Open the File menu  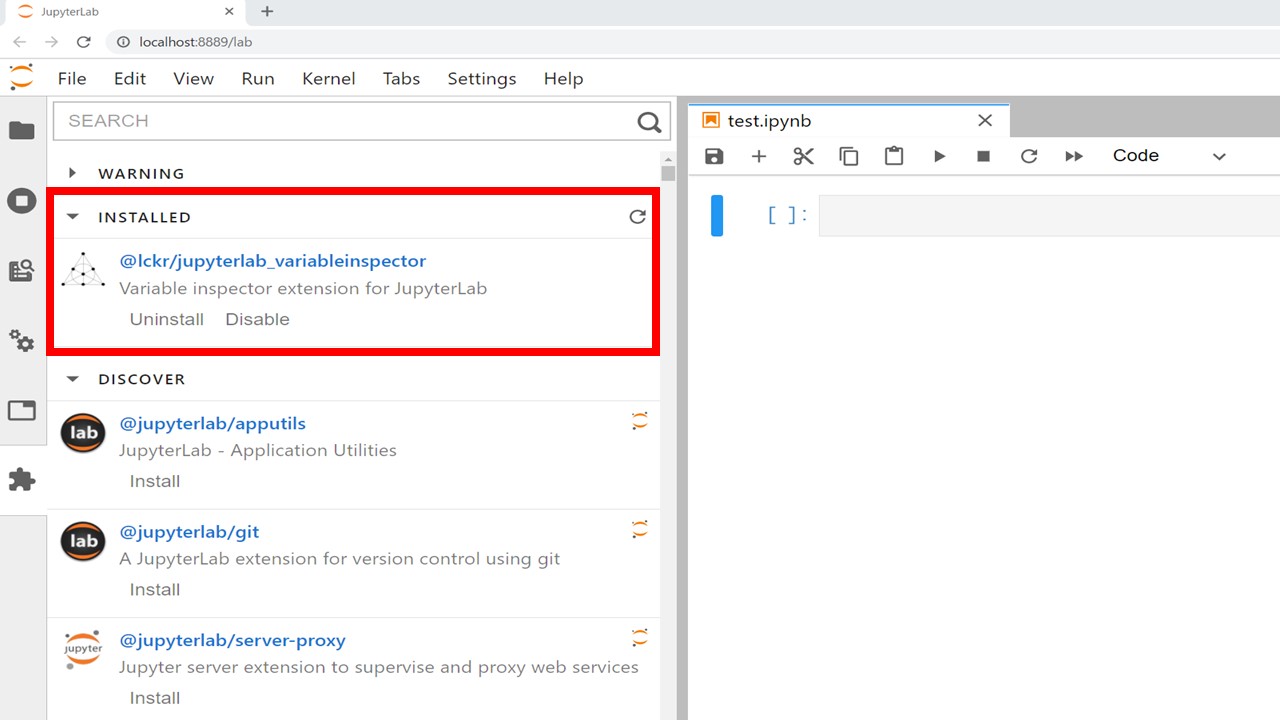[72, 79]
